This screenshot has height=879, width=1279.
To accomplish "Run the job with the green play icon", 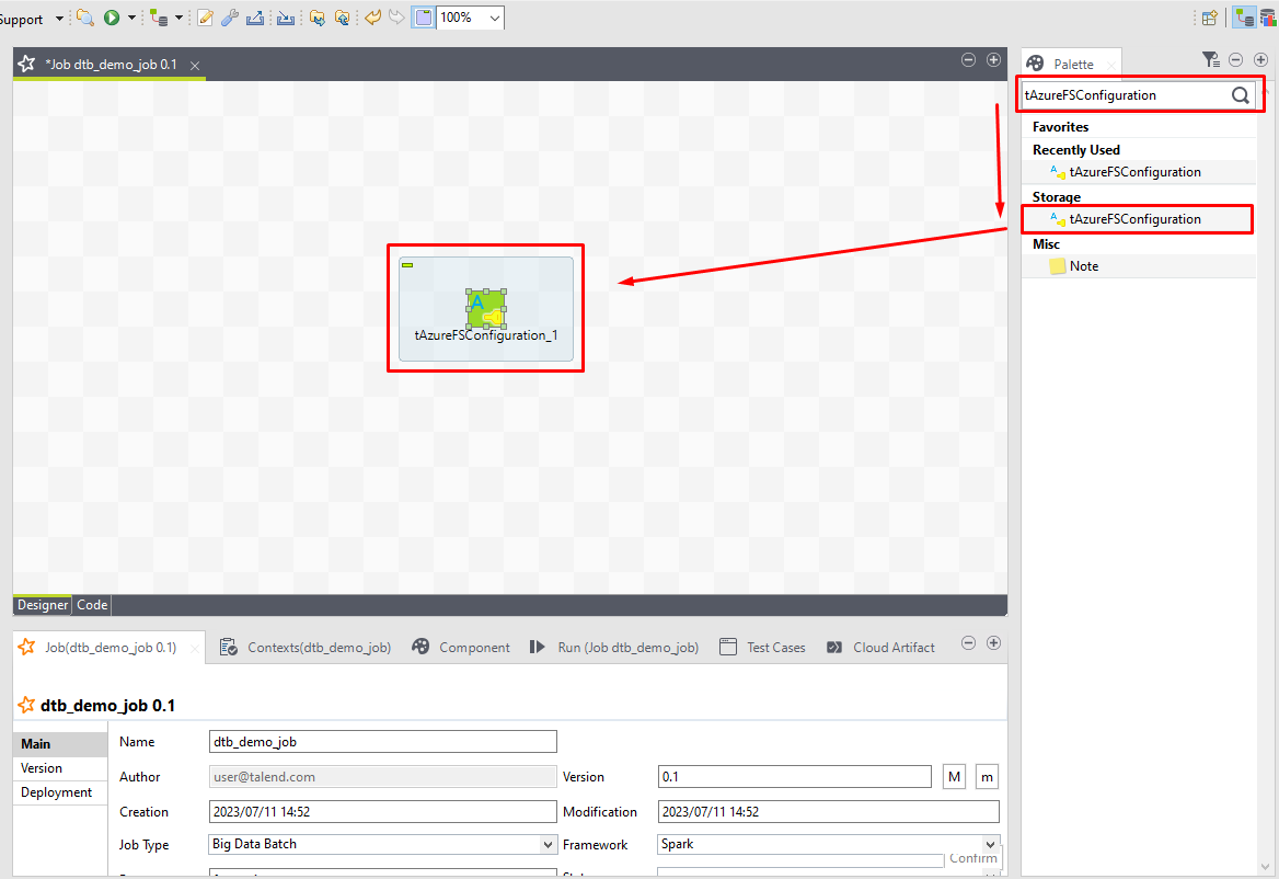I will [112, 18].
